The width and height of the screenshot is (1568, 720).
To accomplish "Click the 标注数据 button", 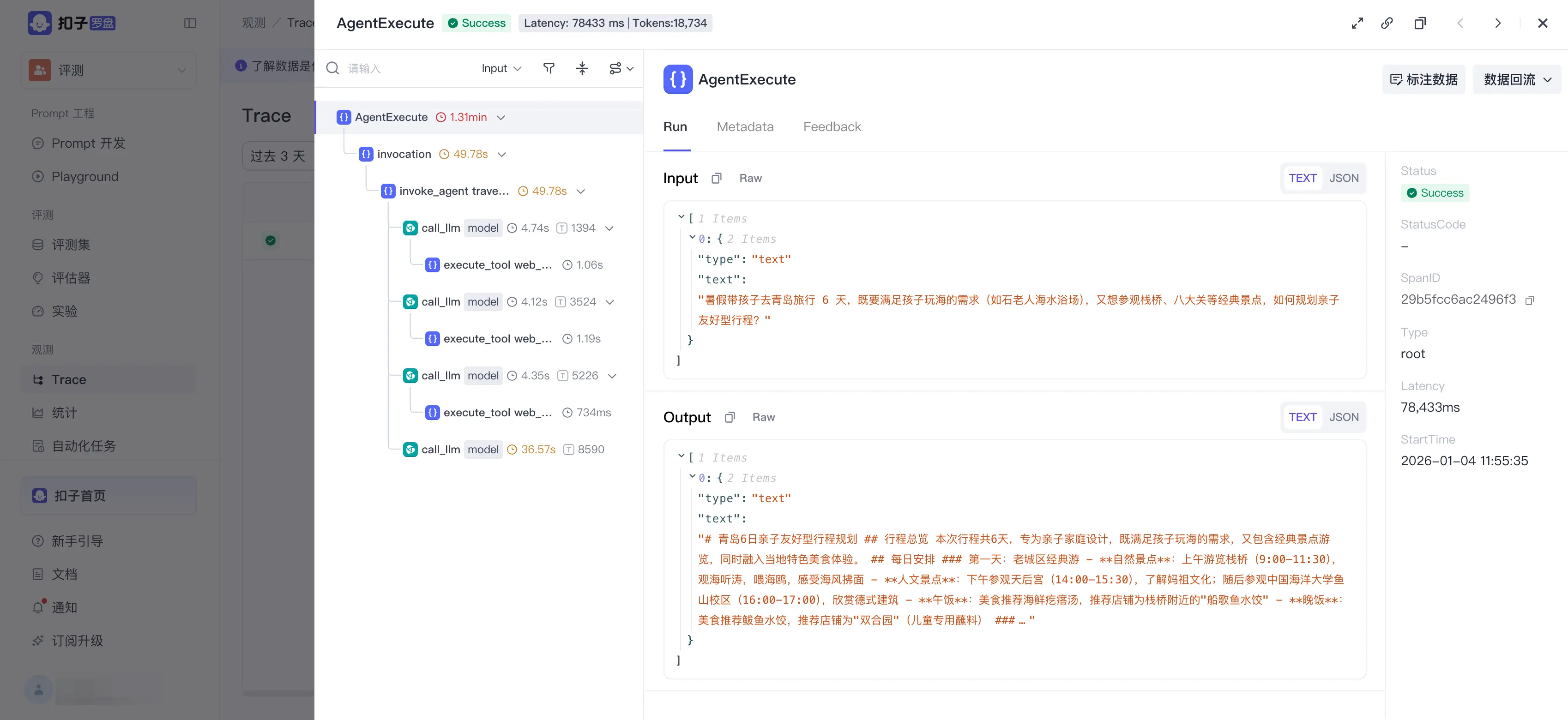I will [1424, 79].
